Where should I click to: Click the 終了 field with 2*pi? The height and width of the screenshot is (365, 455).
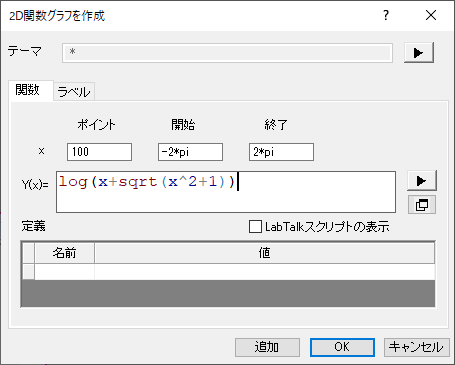click(x=281, y=152)
